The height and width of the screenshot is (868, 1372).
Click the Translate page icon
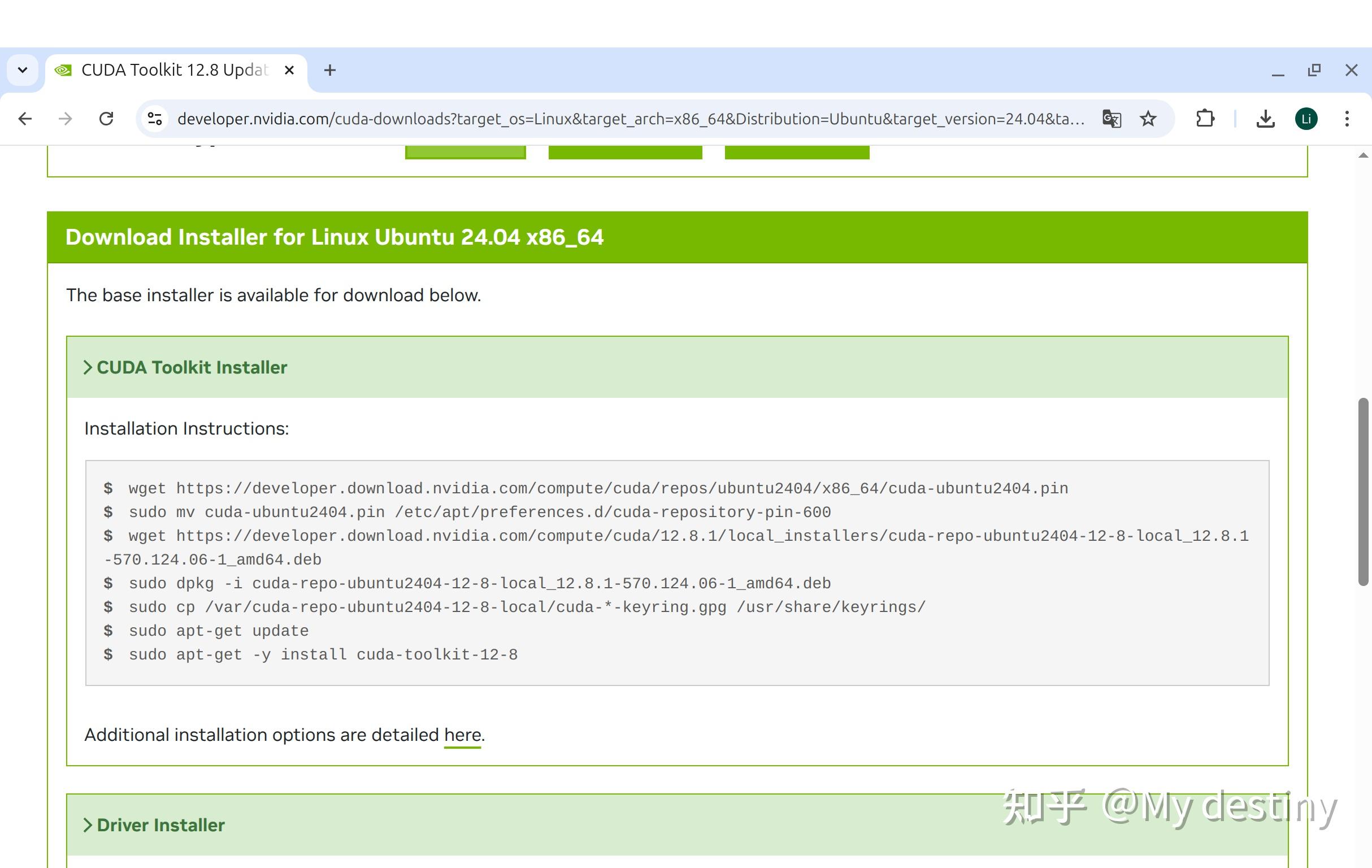click(1112, 119)
